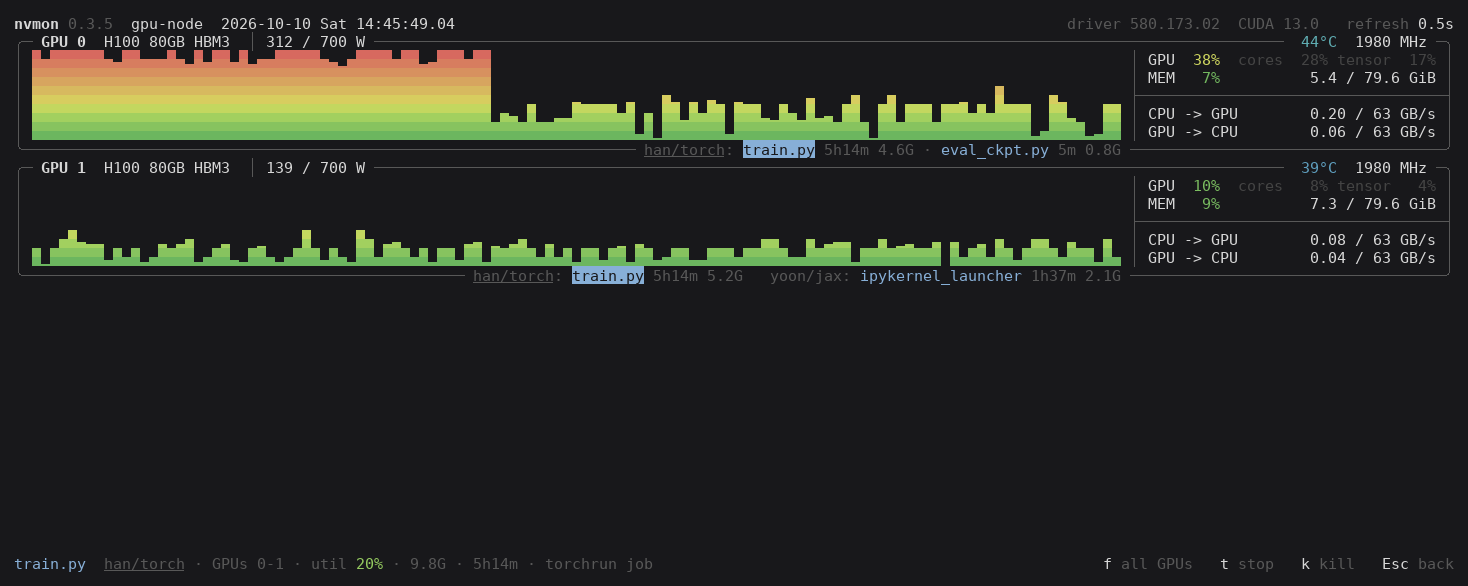Click the '139 / 700 W' power reading
Image resolution: width=1468 pixels, height=586 pixels.
click(x=315, y=168)
